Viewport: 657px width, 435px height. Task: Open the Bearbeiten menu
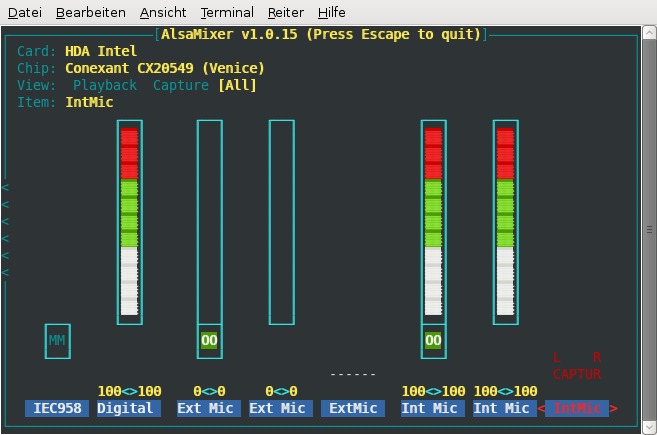[x=91, y=13]
